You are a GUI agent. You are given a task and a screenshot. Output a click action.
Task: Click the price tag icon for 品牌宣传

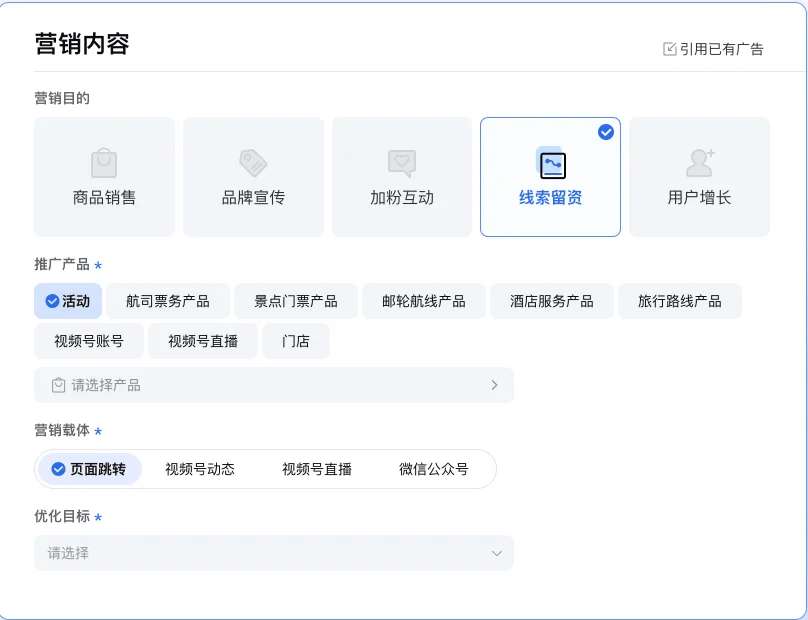click(253, 163)
